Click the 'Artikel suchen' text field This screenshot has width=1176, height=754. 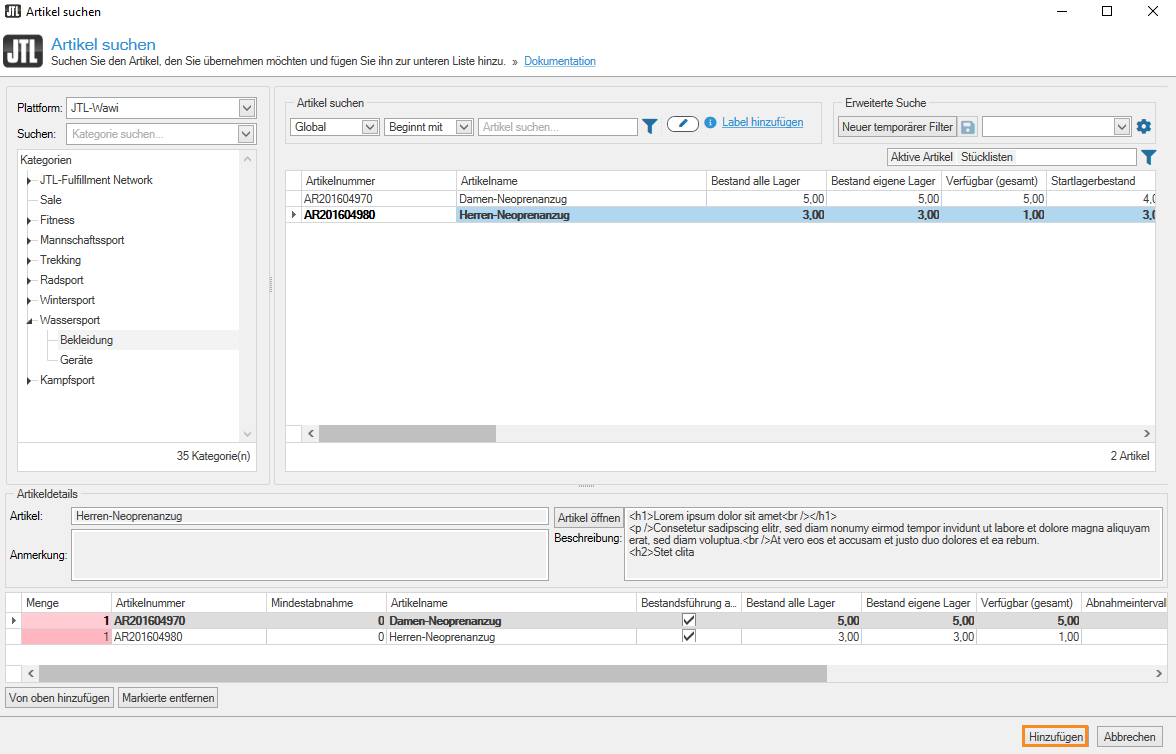coord(557,127)
